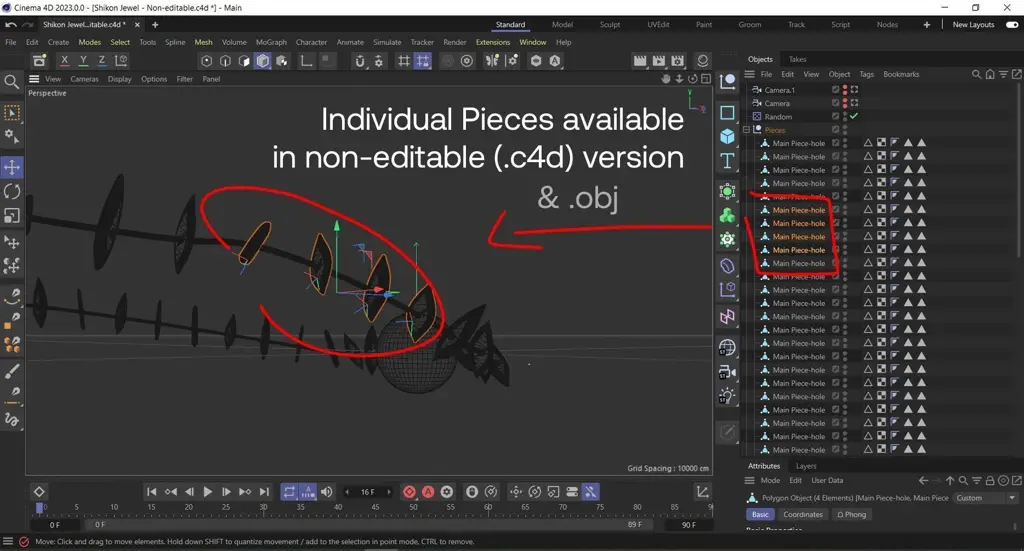Open the Coordinates attribute tab
Viewport: 1024px width, 551px height.
point(803,514)
